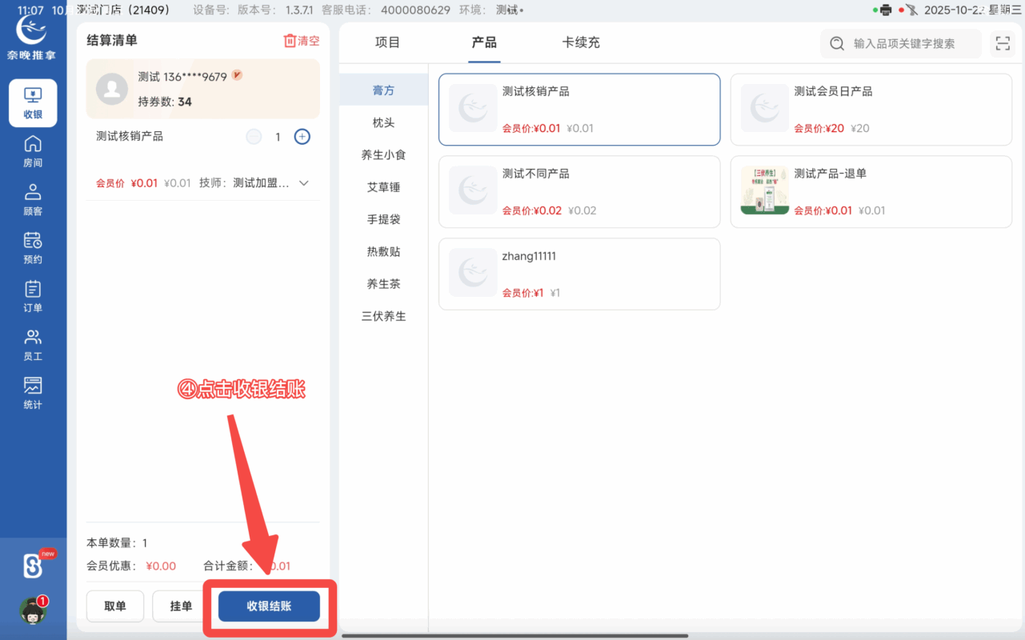Open the 房间 (rooms) sidebar icon
Screen dimensions: 1025x640
click(33, 154)
